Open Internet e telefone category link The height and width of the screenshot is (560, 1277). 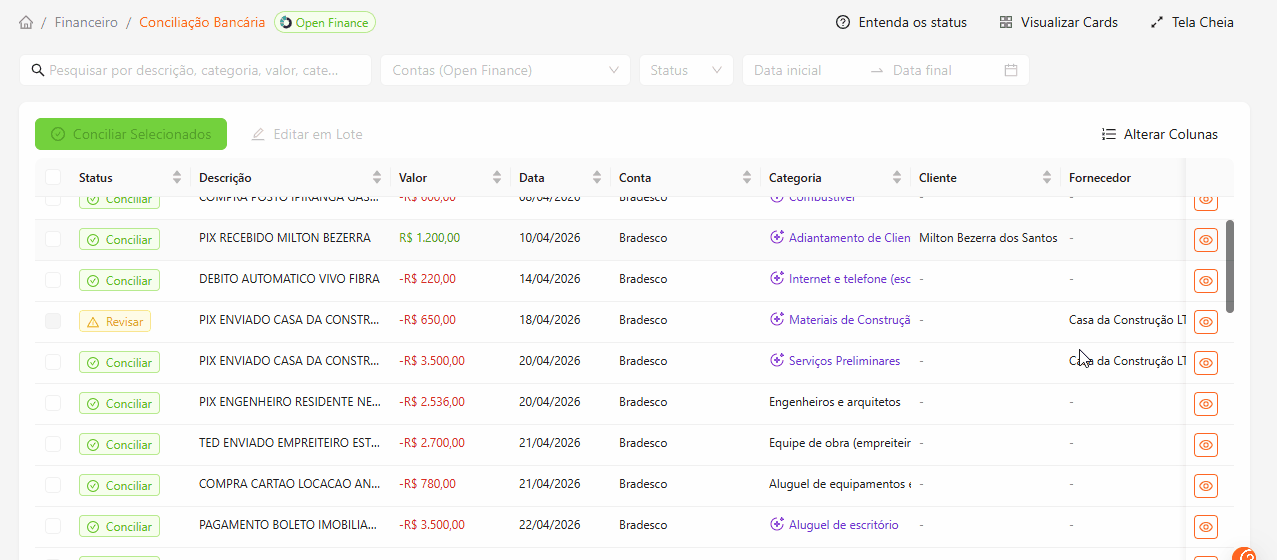[849, 279]
